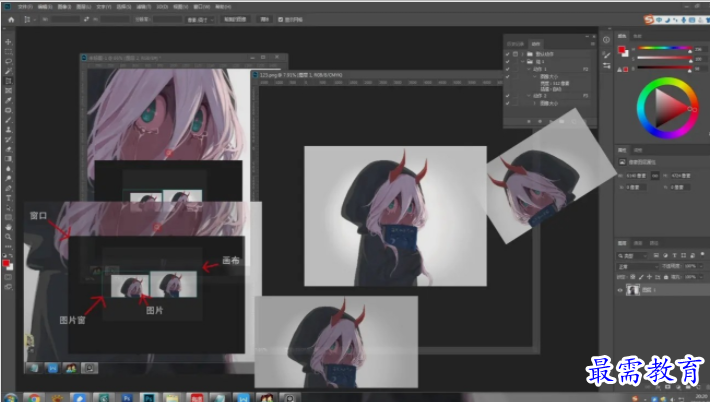Toggle checkmark for 组 1 action set
The height and width of the screenshot is (402, 710).
508,62
